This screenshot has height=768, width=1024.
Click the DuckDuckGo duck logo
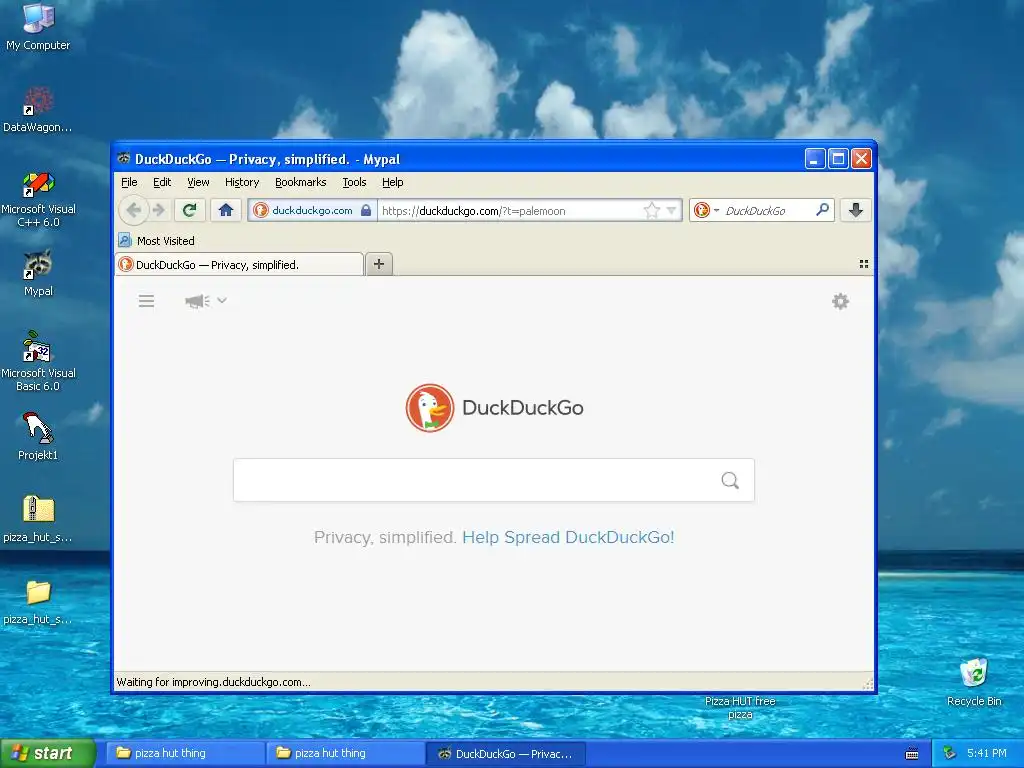click(429, 408)
